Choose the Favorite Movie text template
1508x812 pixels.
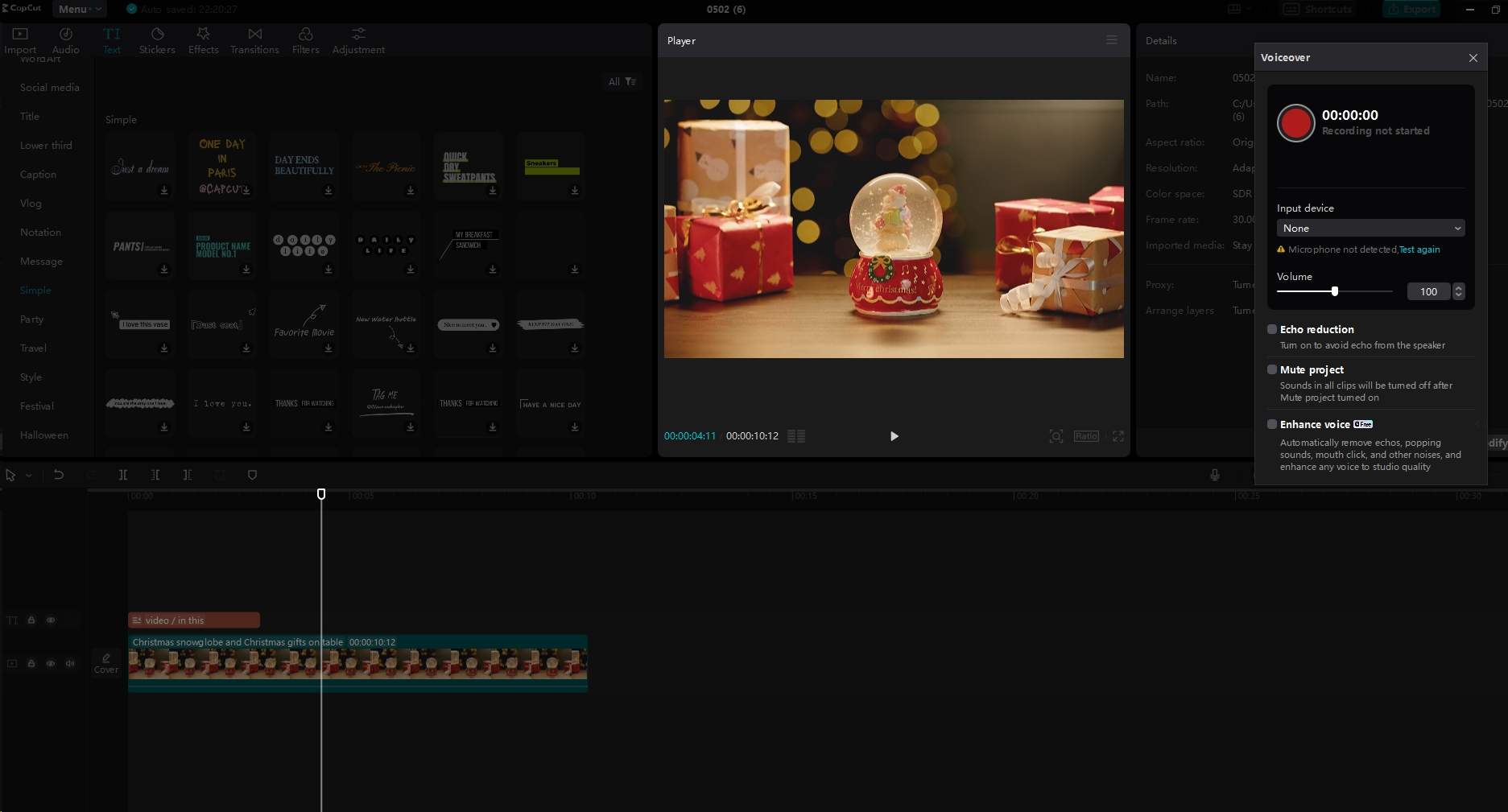pos(304,324)
